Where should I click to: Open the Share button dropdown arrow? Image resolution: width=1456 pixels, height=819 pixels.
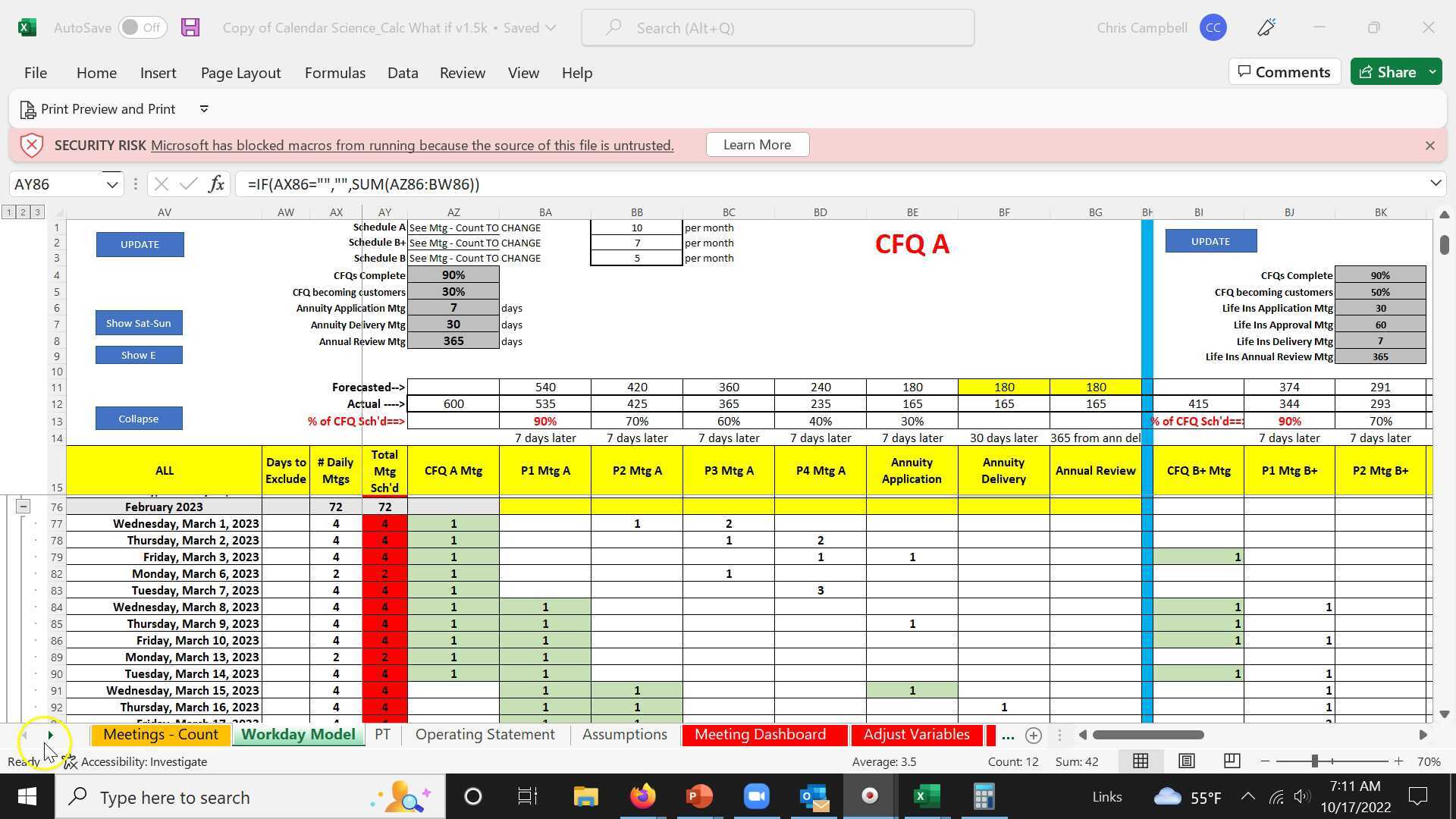(1432, 72)
